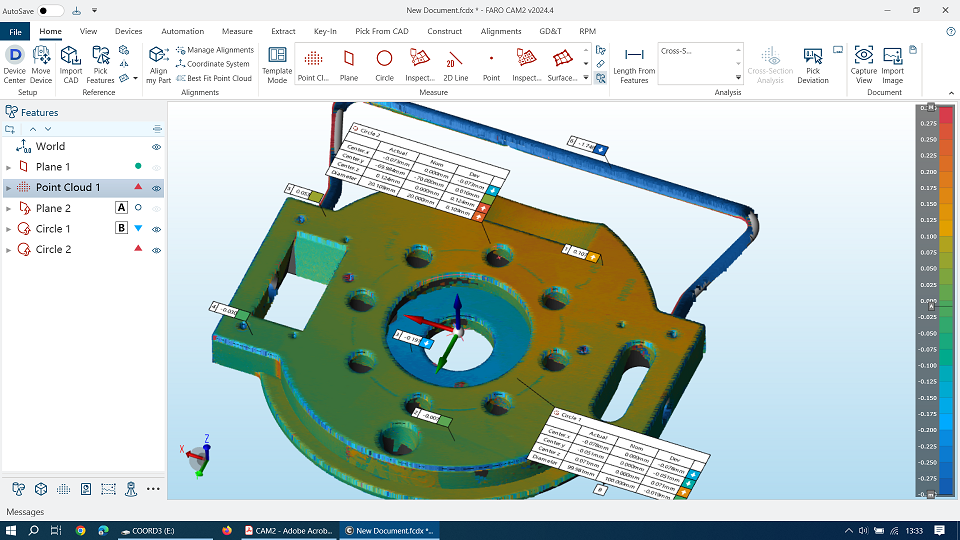Image resolution: width=960 pixels, height=540 pixels.
Task: Click Coordinate System button
Action: (x=213, y=64)
